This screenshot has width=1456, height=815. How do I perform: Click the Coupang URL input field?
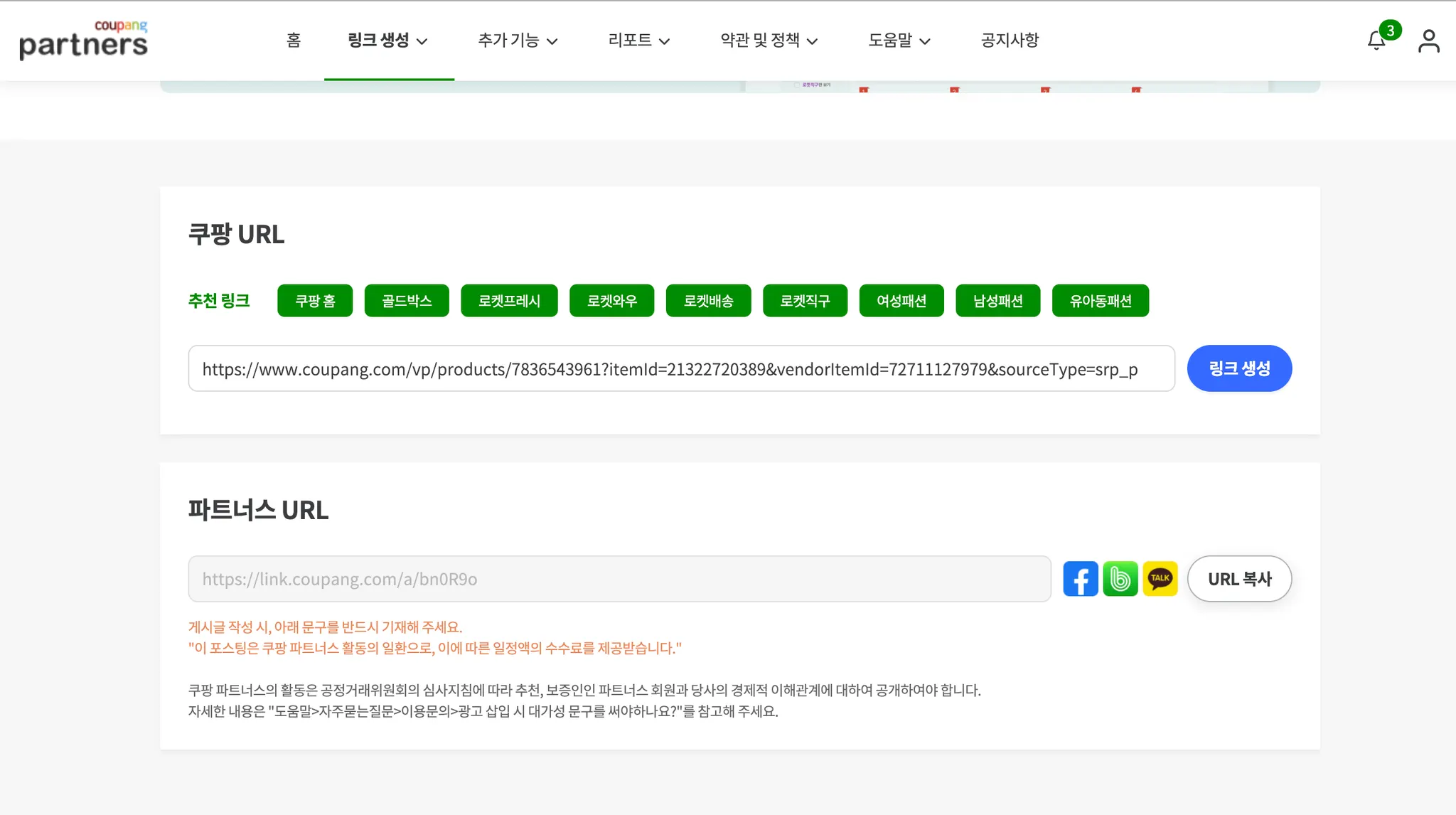click(x=681, y=368)
